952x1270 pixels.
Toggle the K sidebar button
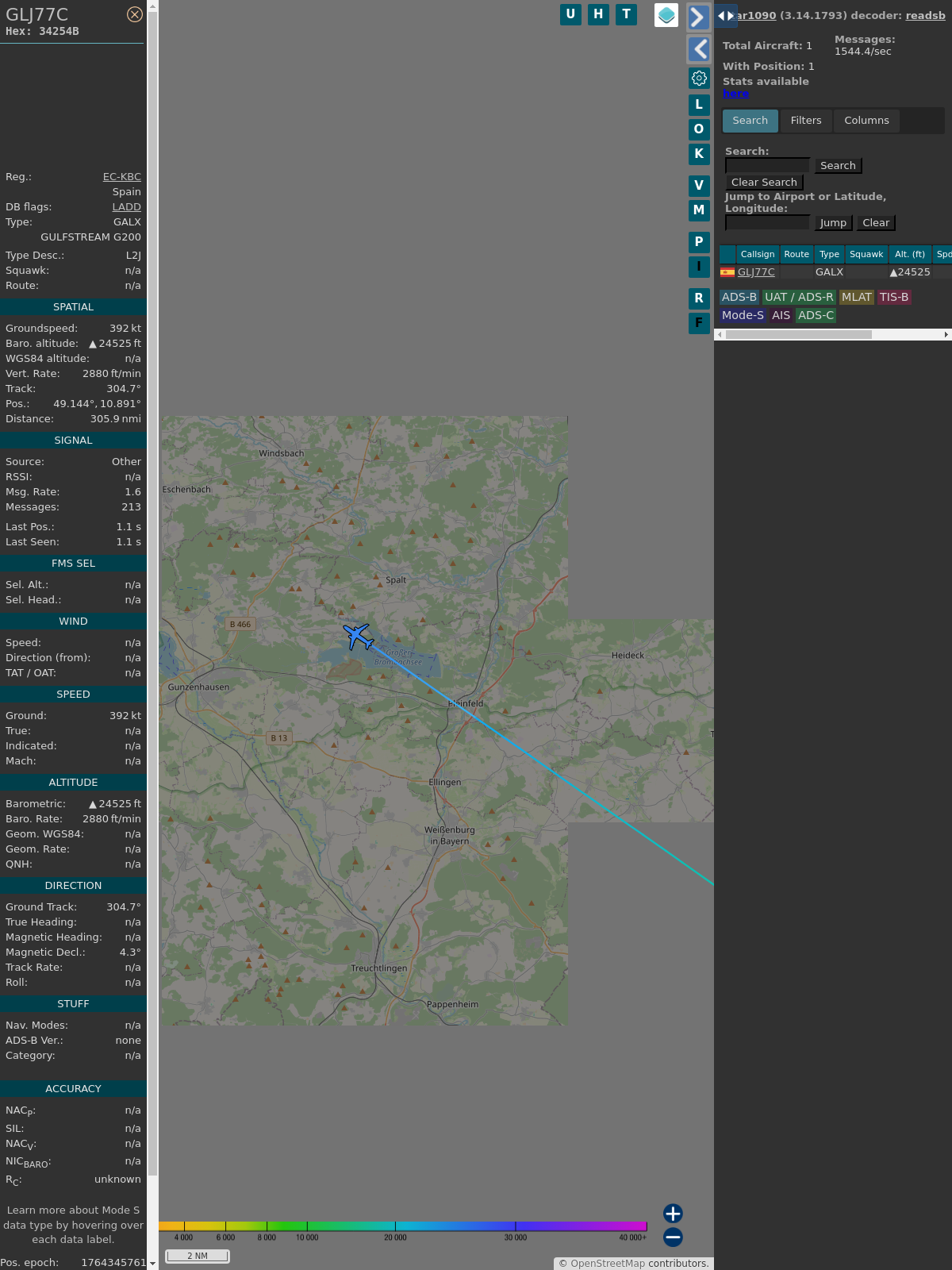pos(699,154)
